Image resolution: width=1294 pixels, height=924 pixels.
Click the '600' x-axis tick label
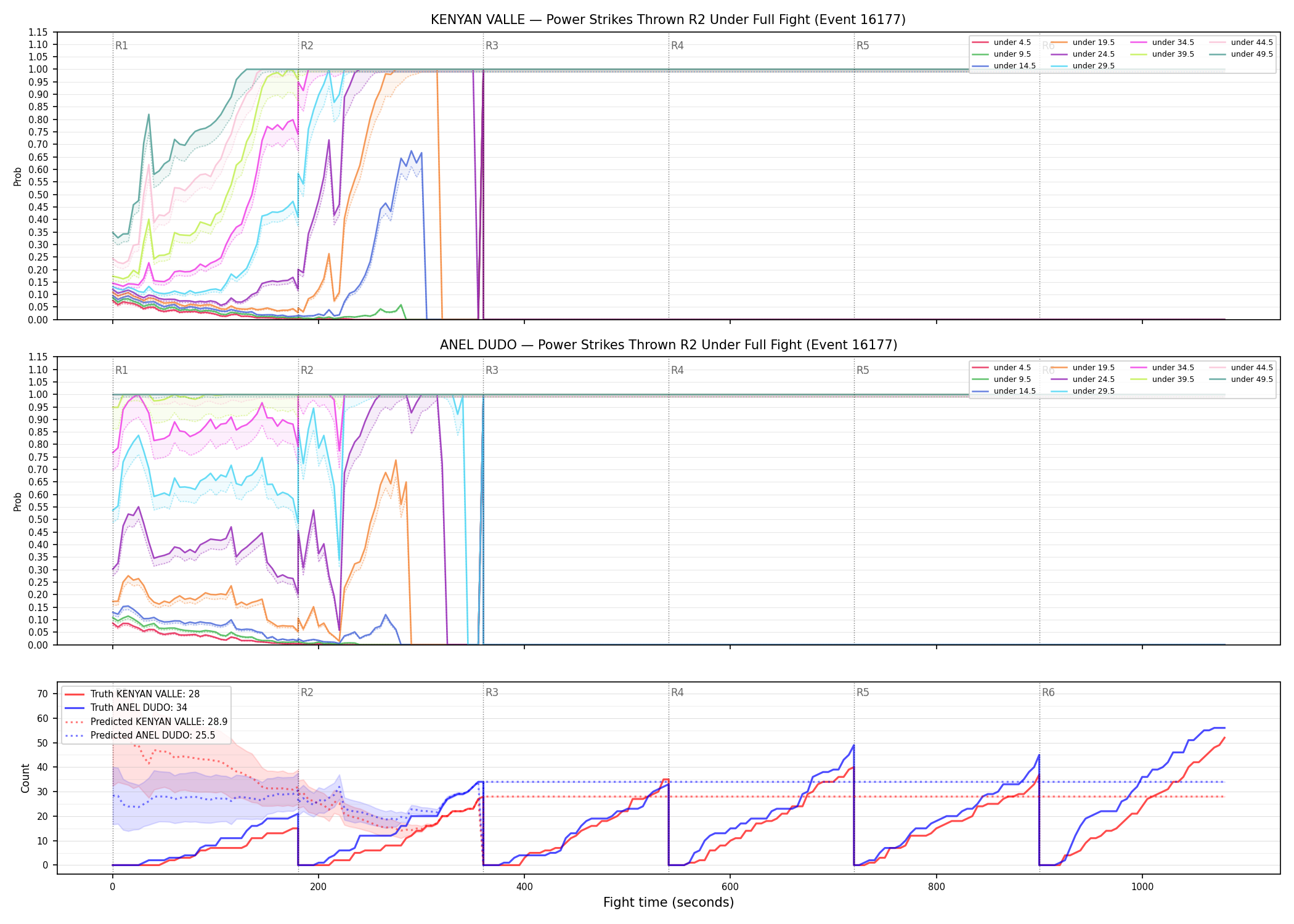[730, 887]
